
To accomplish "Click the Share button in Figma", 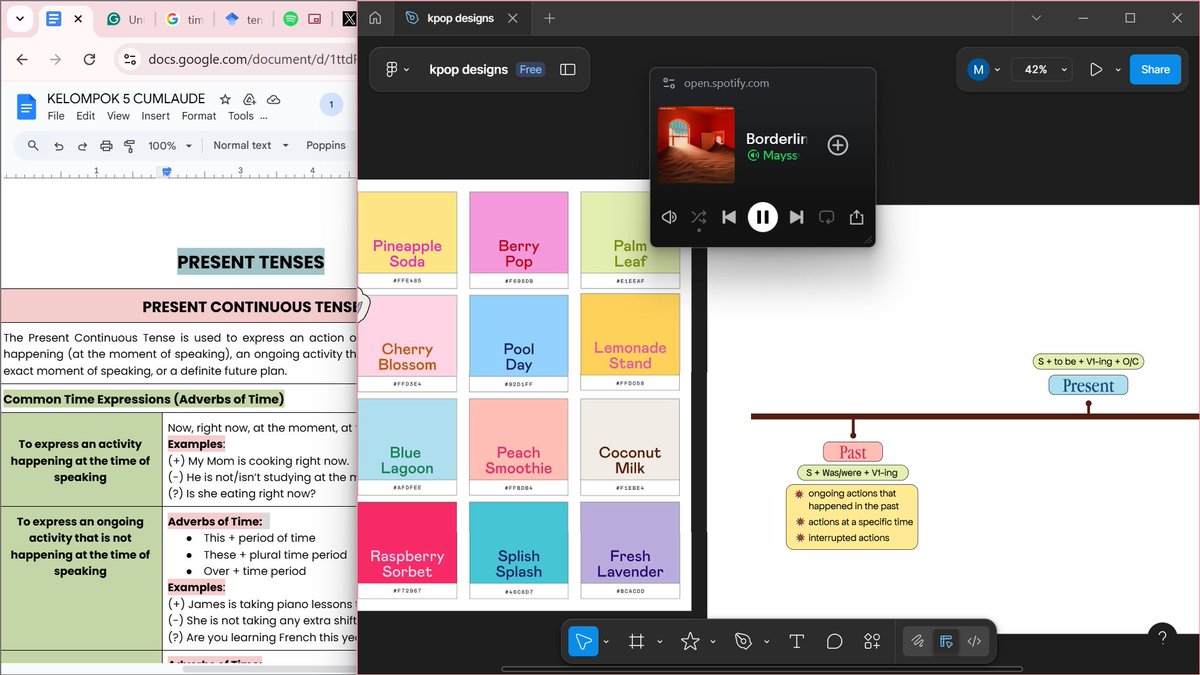I will click(1155, 70).
